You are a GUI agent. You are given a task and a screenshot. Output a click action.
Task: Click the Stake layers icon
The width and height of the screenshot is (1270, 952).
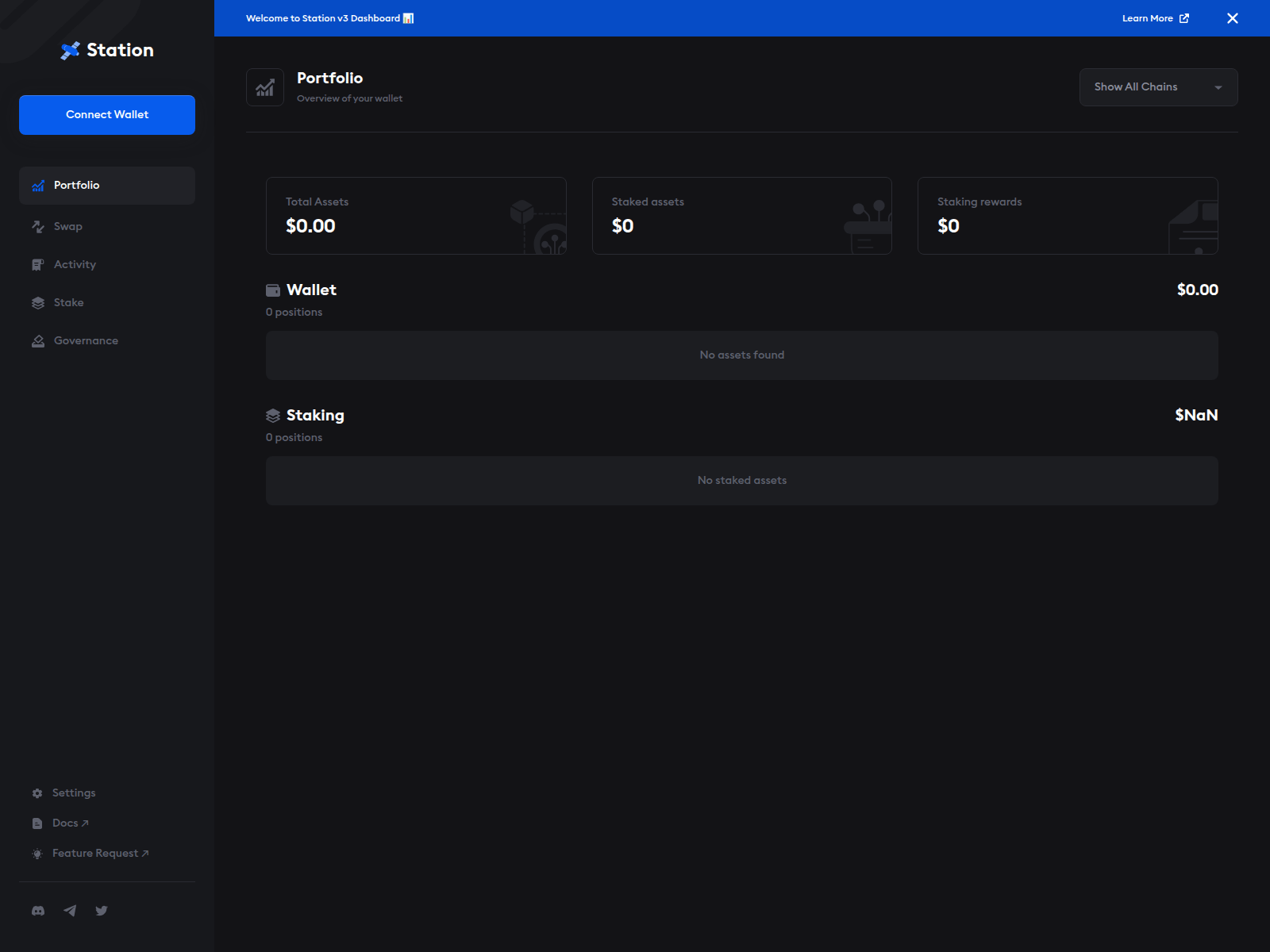[37, 302]
